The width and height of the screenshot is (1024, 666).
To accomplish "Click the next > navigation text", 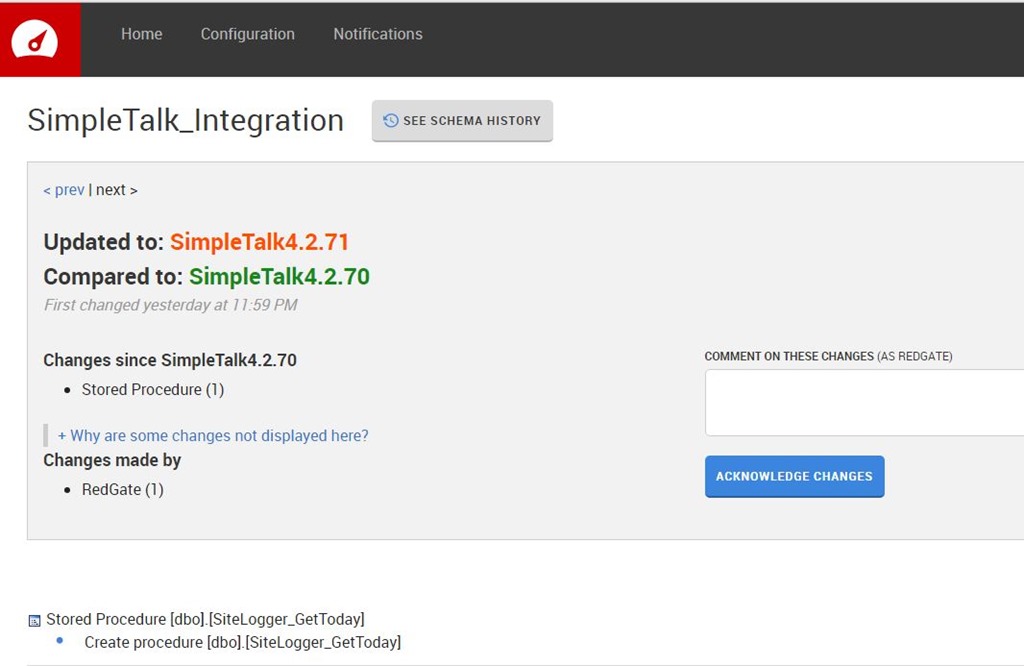I will [117, 190].
